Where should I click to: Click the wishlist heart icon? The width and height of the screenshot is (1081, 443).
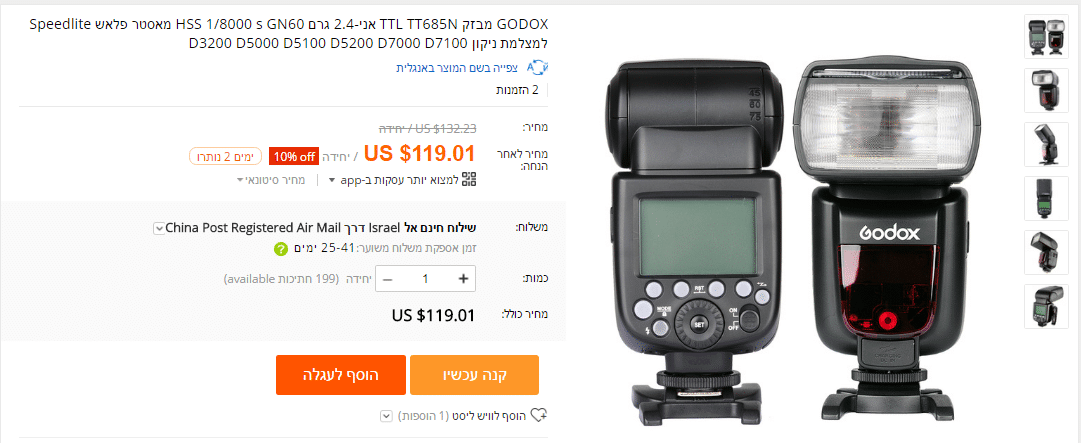coord(539,416)
